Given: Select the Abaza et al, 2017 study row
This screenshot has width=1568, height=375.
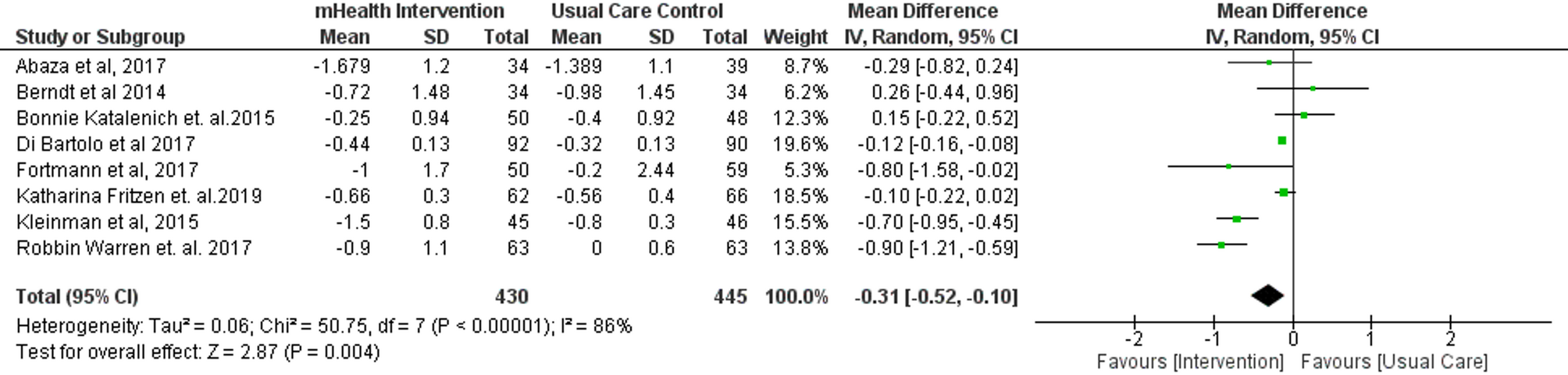Looking at the screenshot, I should click(91, 66).
